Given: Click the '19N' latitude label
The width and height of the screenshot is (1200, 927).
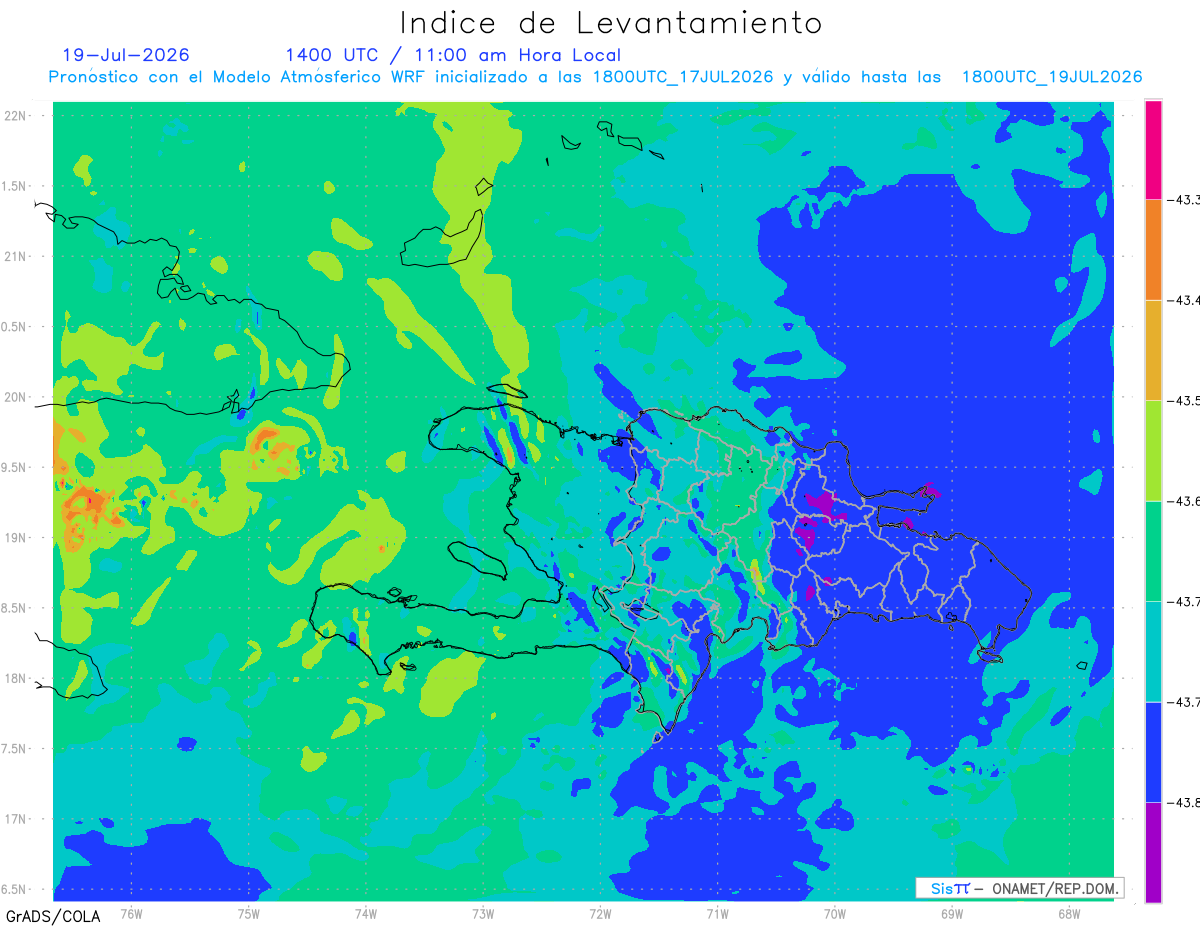Looking at the screenshot, I should click(16, 538).
